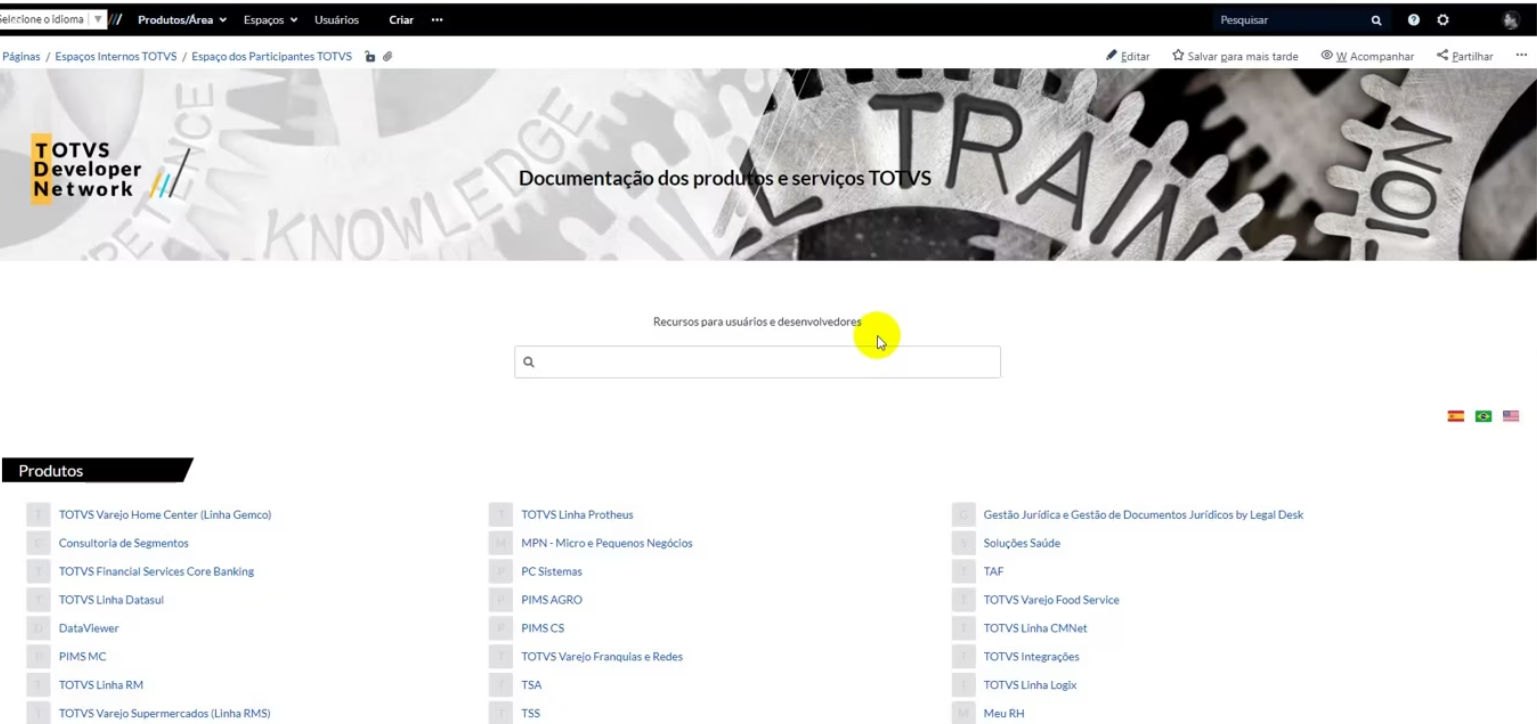Open the Meu RH link
Viewport: 1537px width, 724px height.
click(x=1004, y=713)
